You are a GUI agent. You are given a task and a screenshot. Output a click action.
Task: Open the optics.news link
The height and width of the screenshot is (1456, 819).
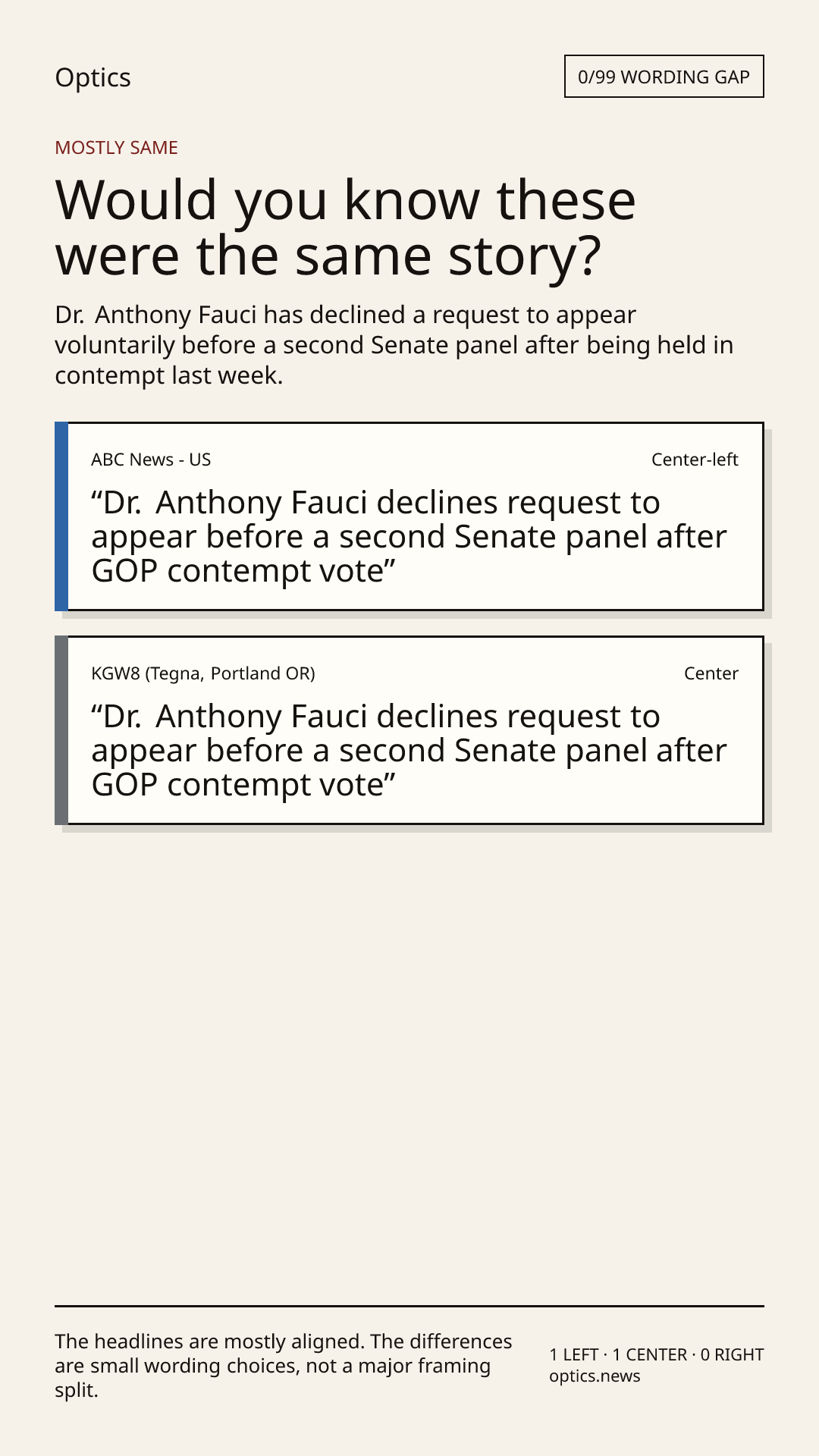coord(595,1376)
